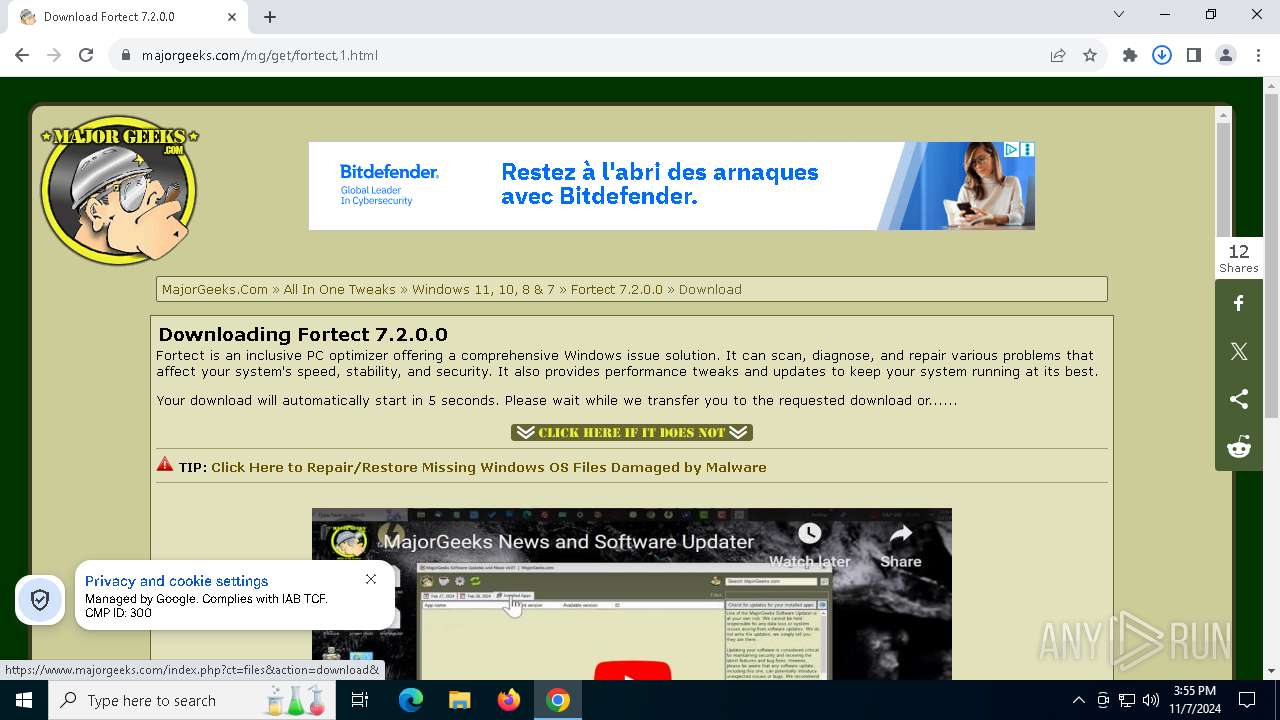The image size is (1280, 720).
Task: Open Fortect 7.2.0.0 breadcrumb link
Action: pos(617,289)
